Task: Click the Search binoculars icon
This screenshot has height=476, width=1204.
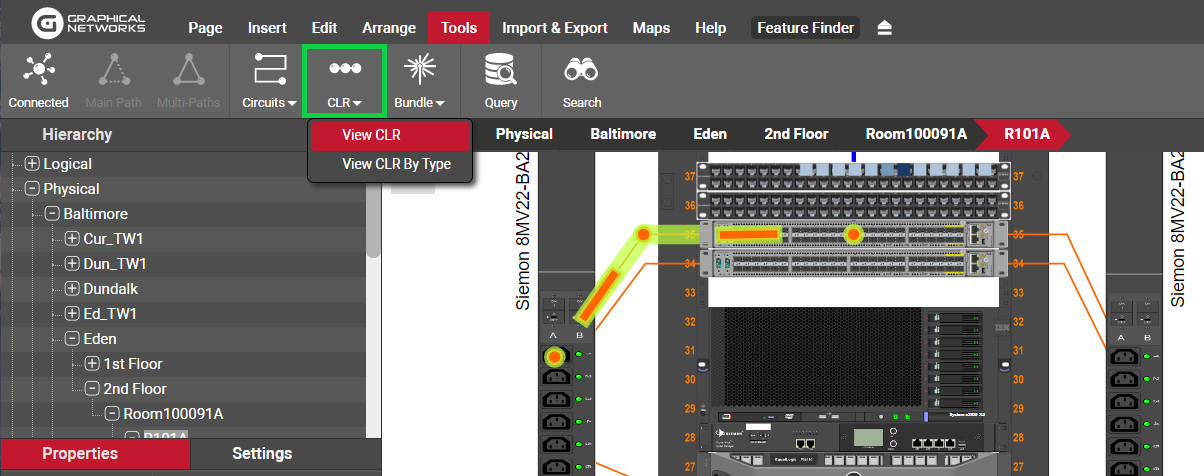Action: [581, 70]
